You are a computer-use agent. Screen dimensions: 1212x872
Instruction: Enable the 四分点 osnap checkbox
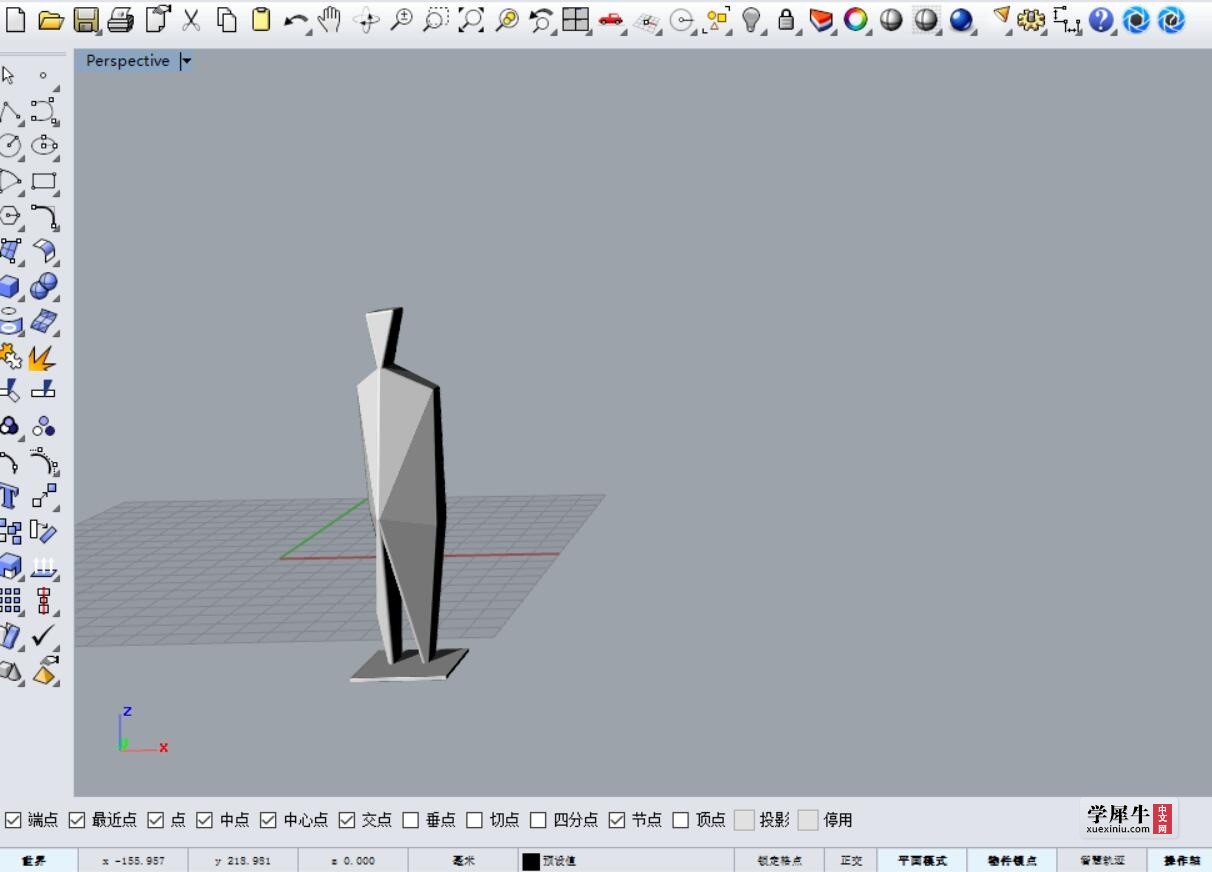(x=538, y=820)
